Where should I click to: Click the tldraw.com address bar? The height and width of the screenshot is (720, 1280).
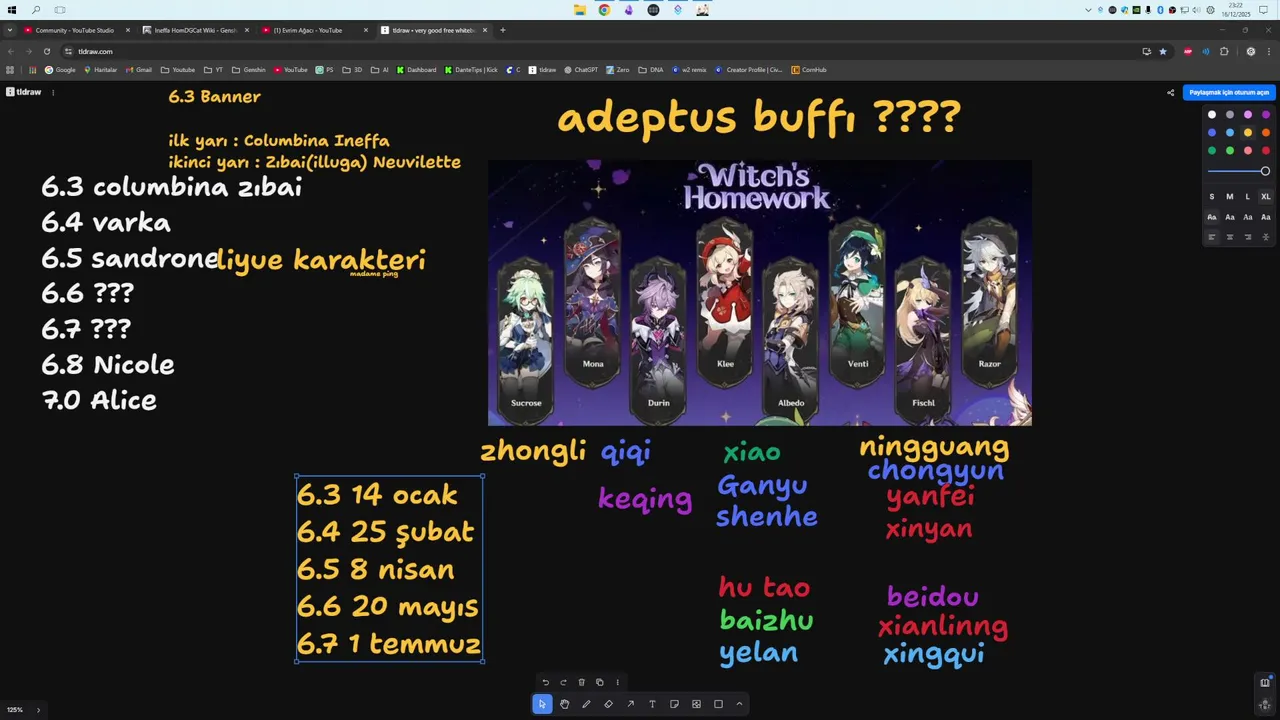click(x=600, y=51)
